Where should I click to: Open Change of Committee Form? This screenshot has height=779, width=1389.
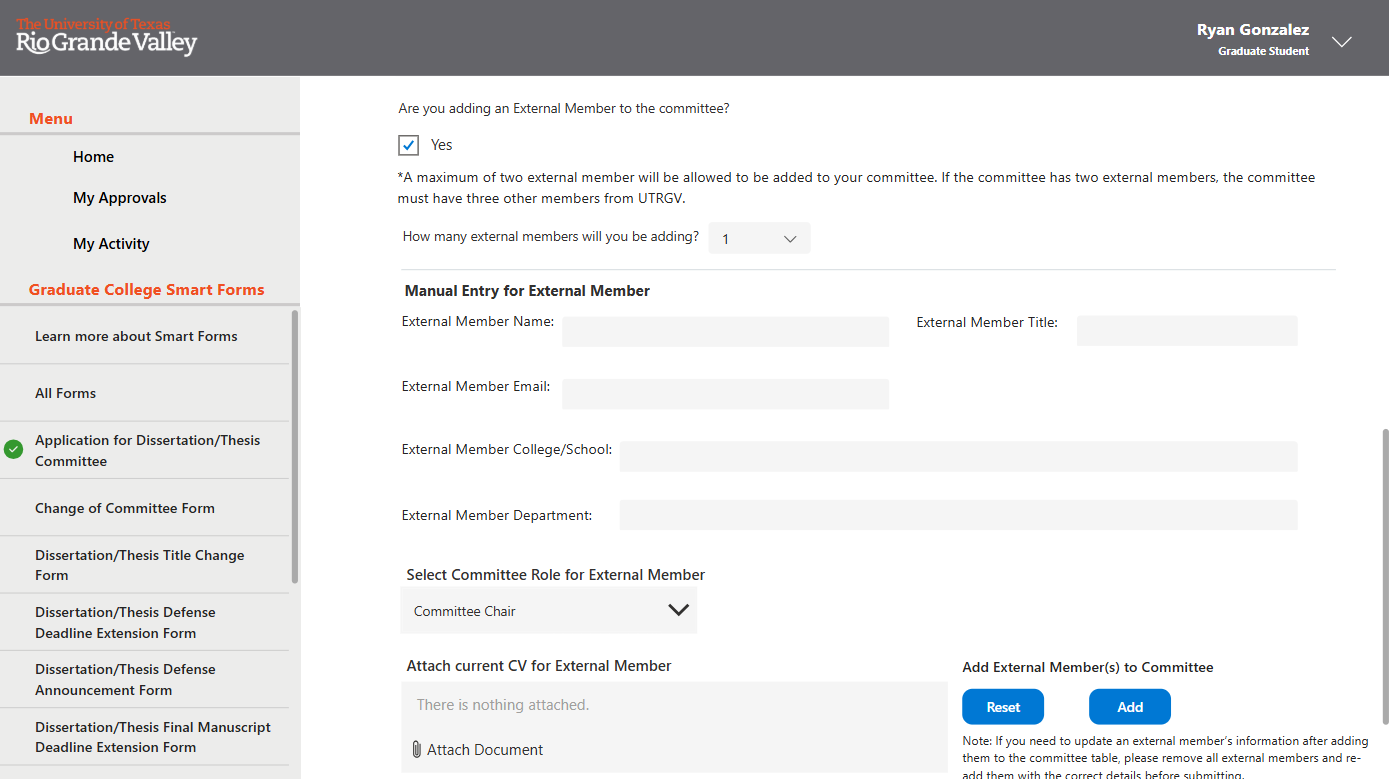pyautogui.click(x=125, y=508)
